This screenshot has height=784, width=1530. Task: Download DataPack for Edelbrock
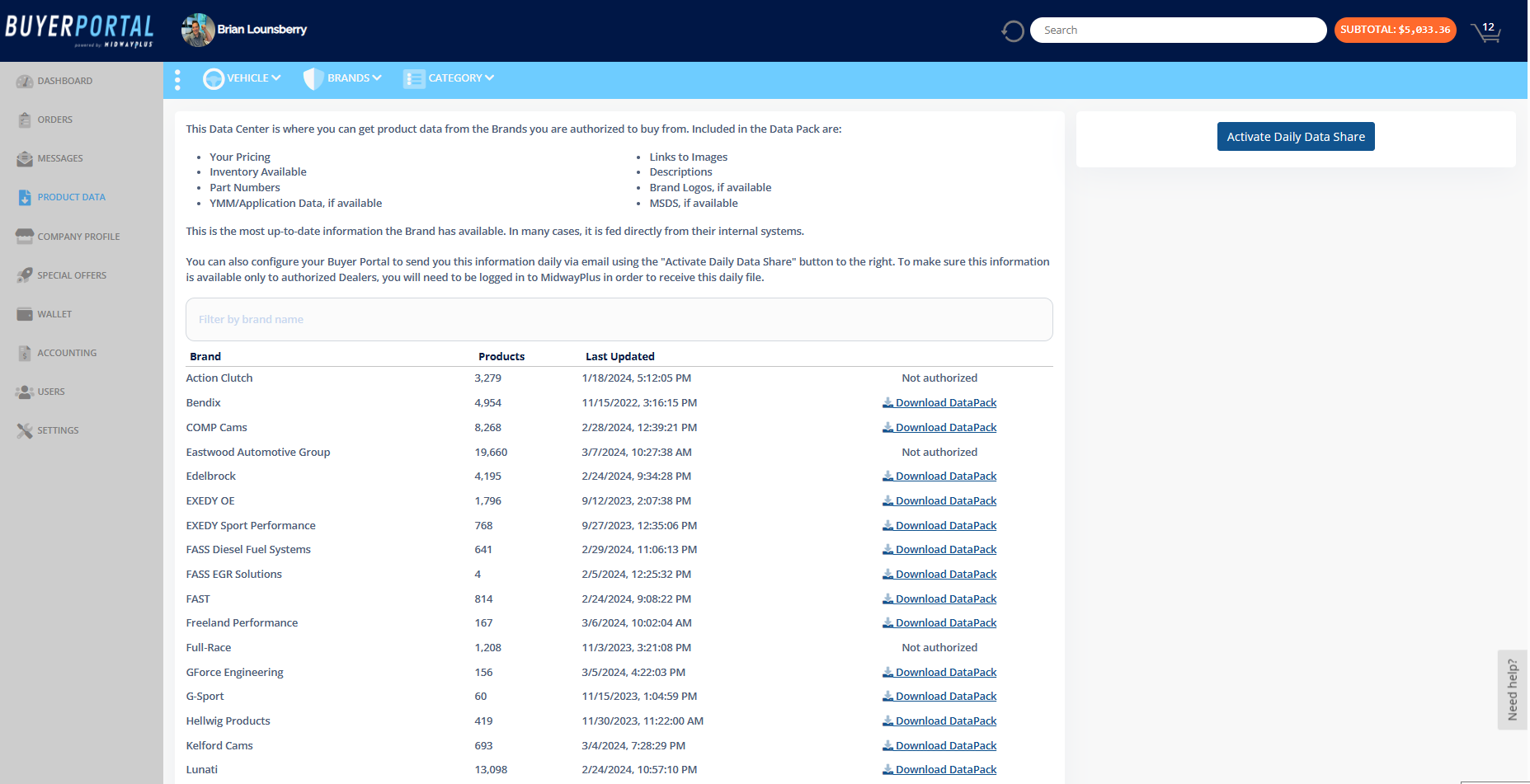(939, 476)
